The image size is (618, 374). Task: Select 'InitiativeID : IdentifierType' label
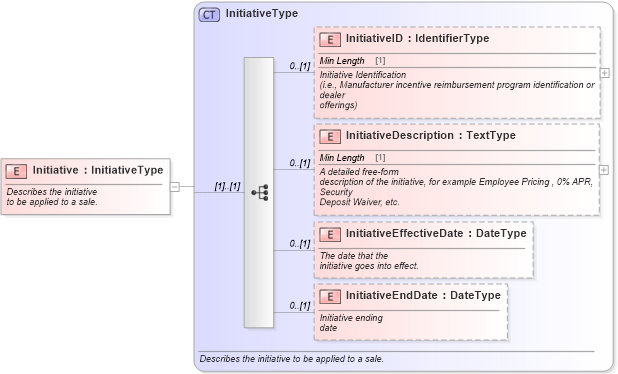tap(417, 38)
